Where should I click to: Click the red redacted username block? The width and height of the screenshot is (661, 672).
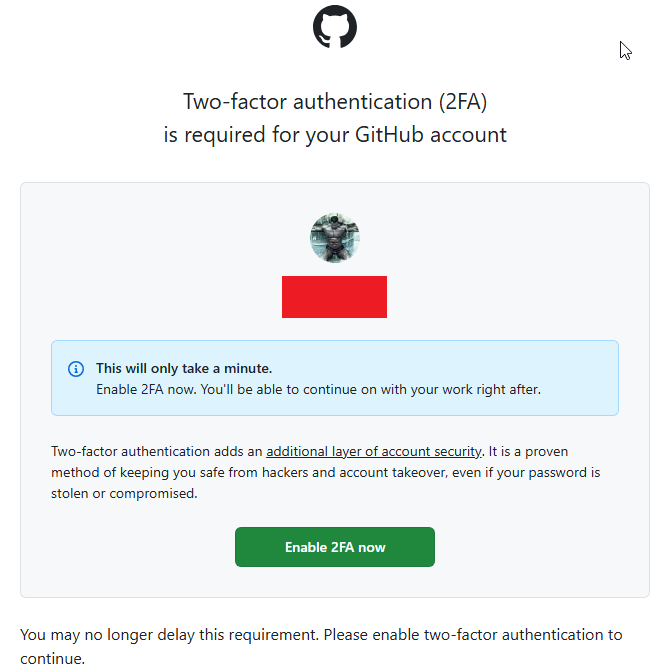(334, 297)
